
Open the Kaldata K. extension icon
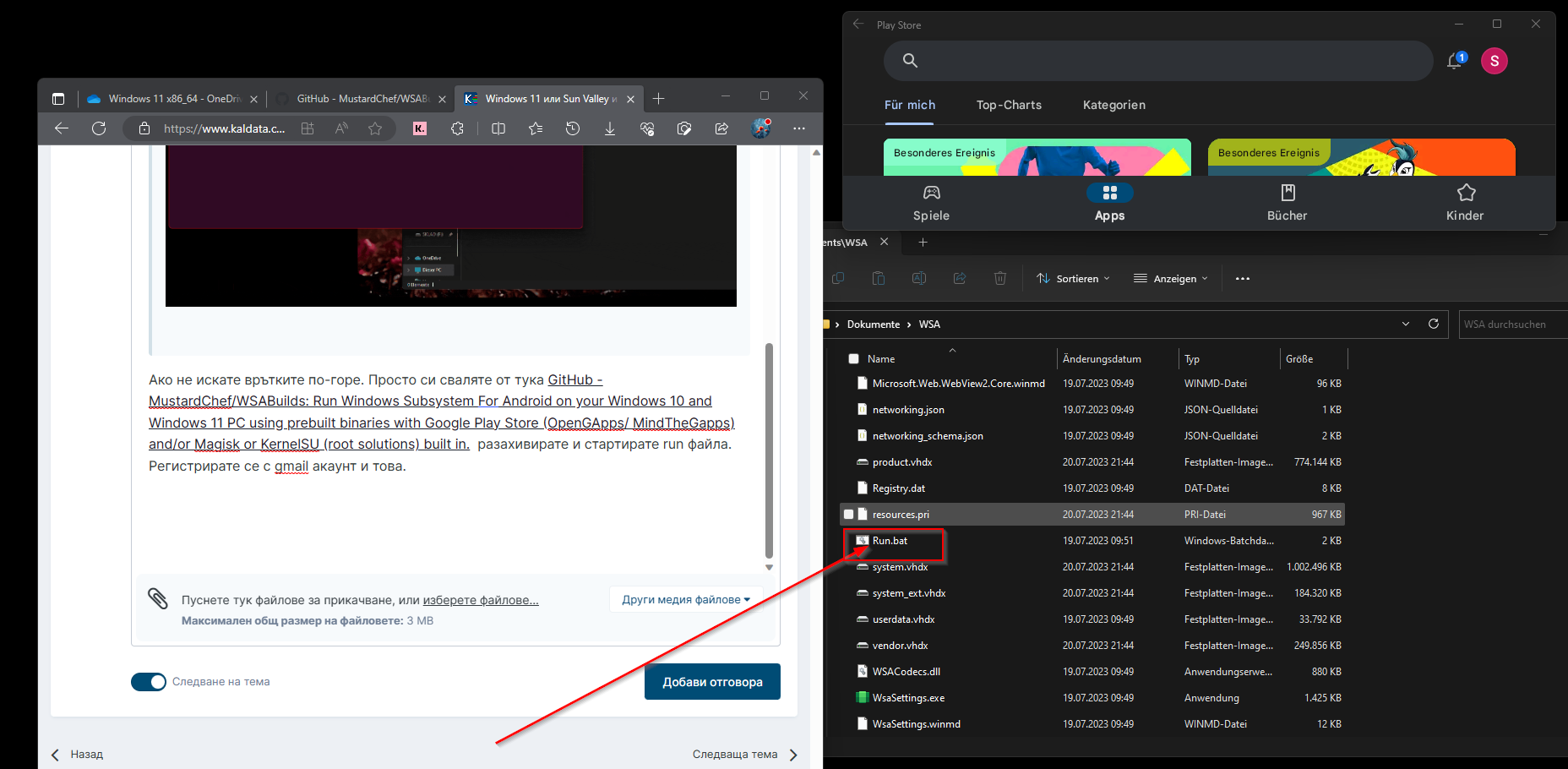420,128
